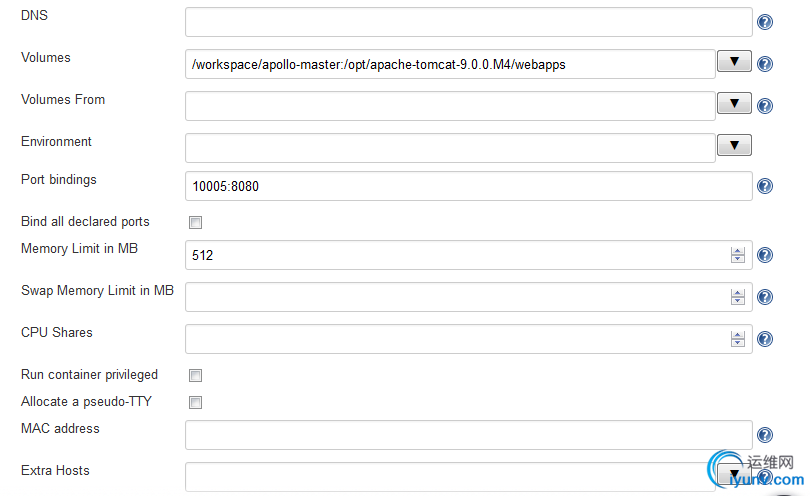Enable Bind all declared ports checkbox

pos(195,222)
